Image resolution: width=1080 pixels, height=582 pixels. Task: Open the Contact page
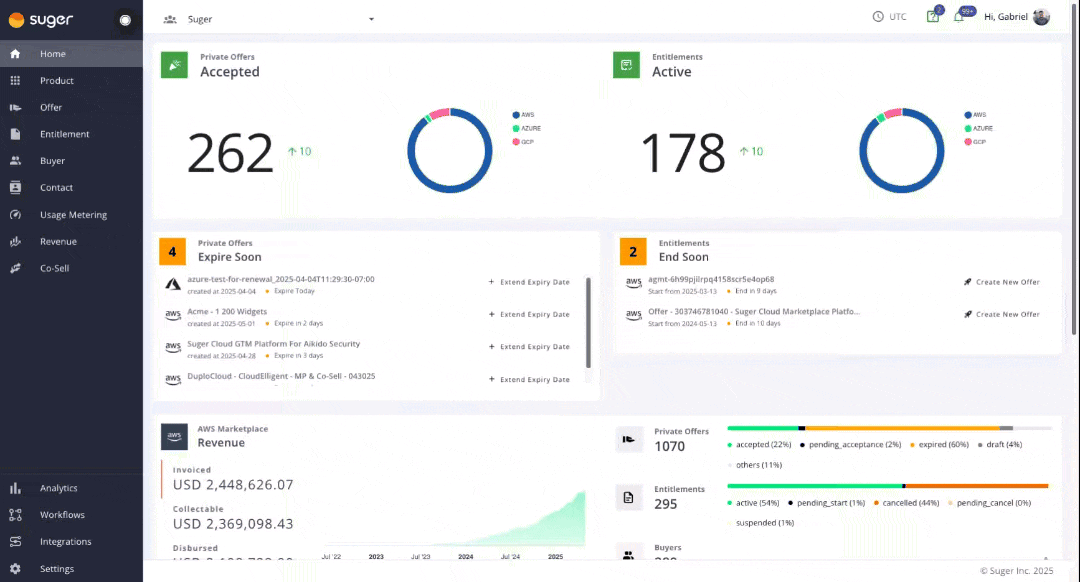point(72,187)
